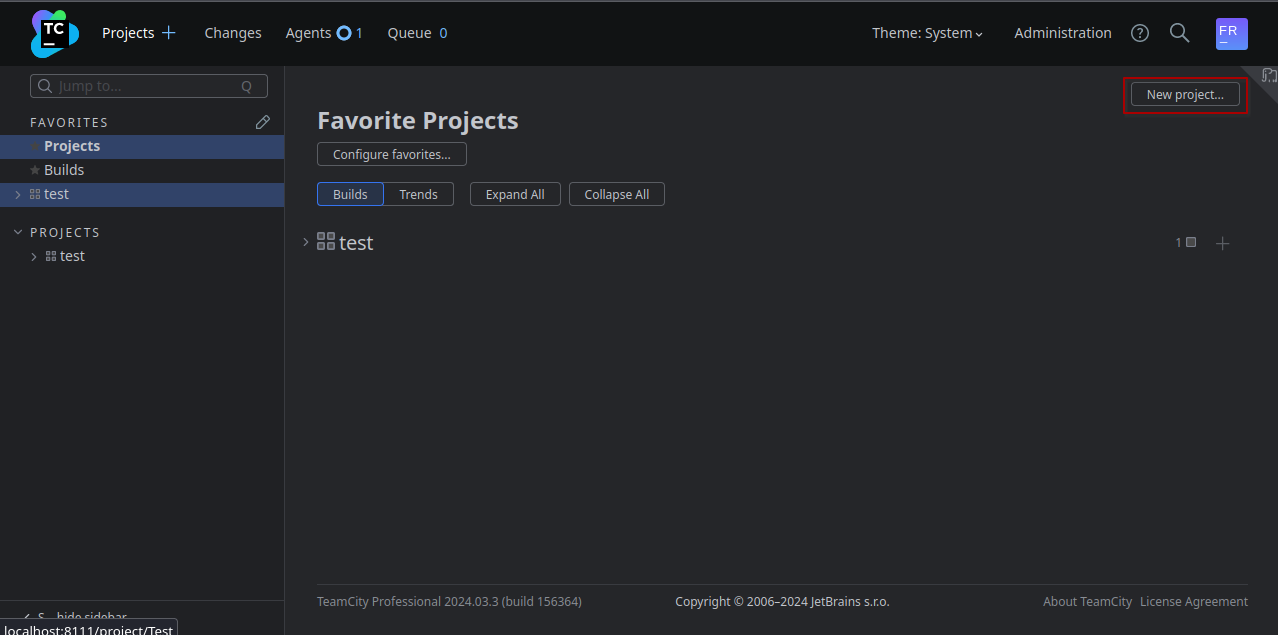Image resolution: width=1278 pixels, height=635 pixels.
Task: Open help via the question mark icon
Action: click(x=1139, y=32)
